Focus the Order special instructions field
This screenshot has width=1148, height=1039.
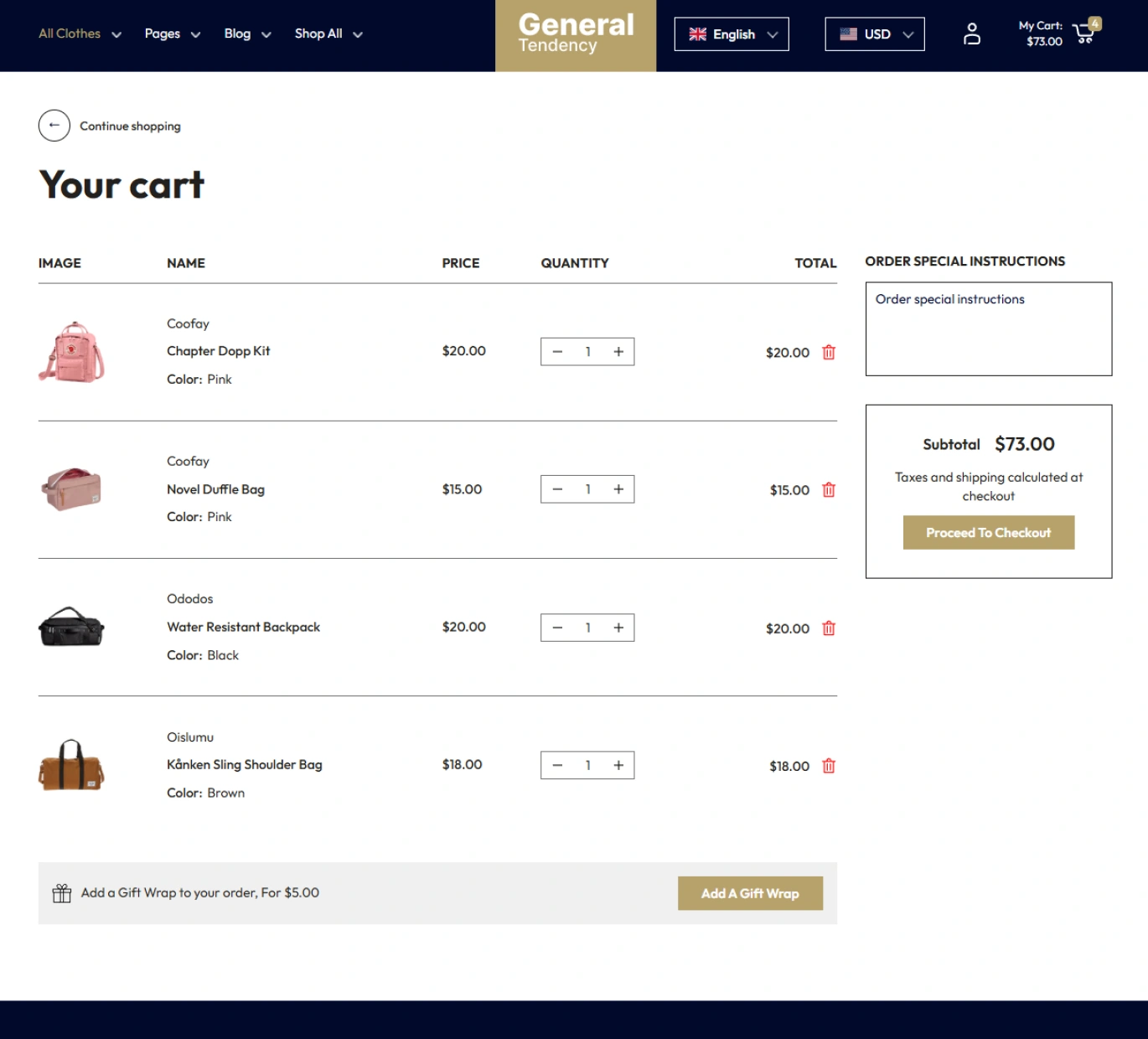click(x=989, y=328)
